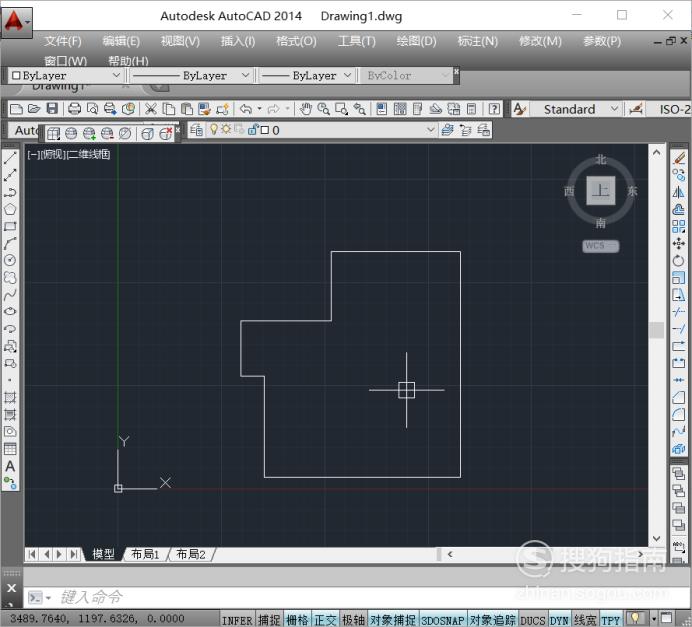
Task: Toggle 正交 ortho mode
Action: pos(325,620)
